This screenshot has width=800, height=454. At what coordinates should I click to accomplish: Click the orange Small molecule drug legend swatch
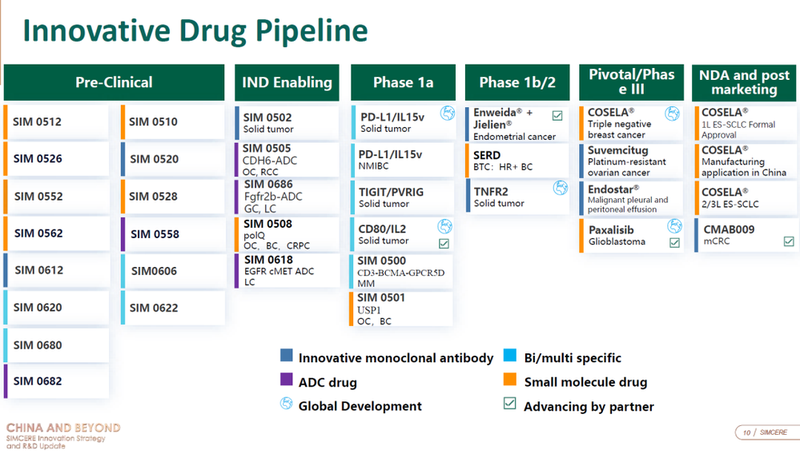click(510, 381)
